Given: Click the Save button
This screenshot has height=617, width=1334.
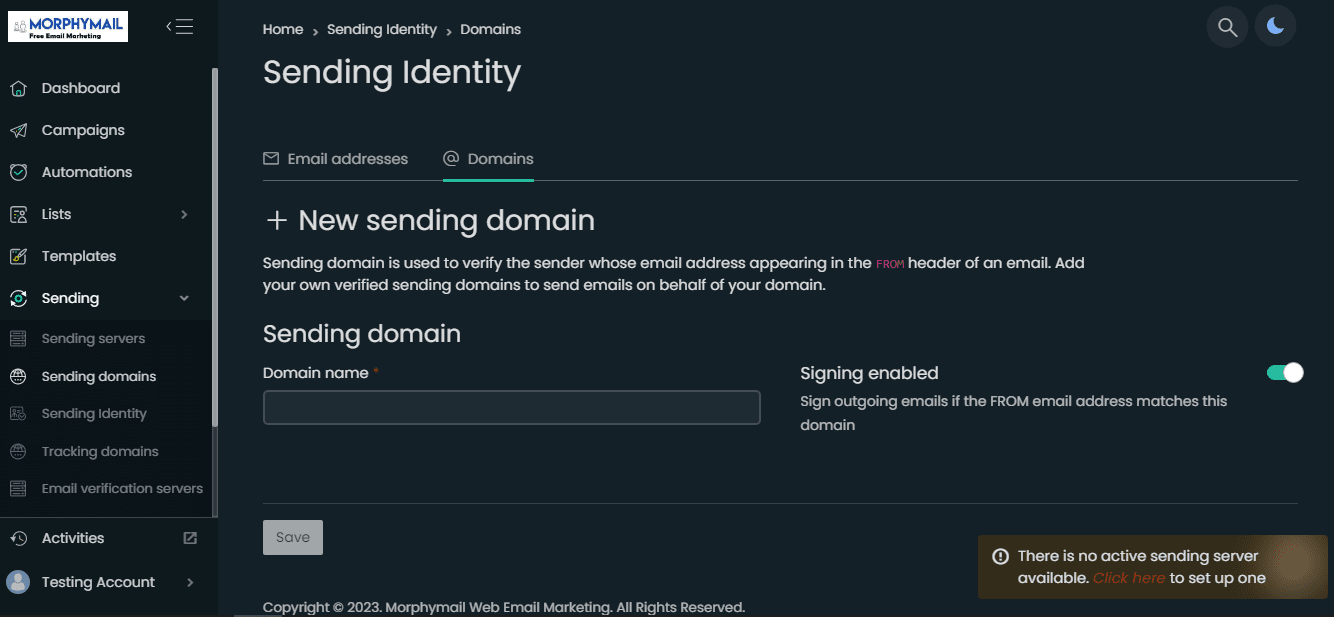Looking at the screenshot, I should click(293, 537).
